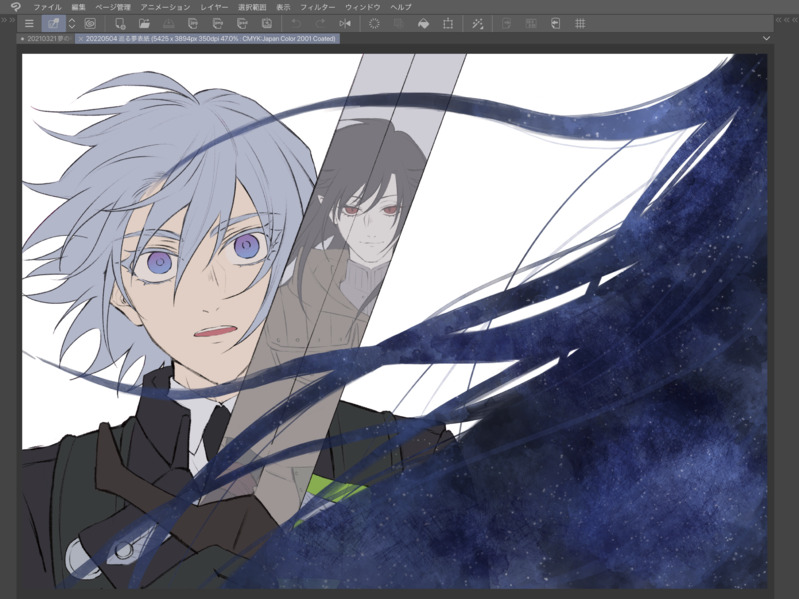Redo the last action

(x=320, y=23)
